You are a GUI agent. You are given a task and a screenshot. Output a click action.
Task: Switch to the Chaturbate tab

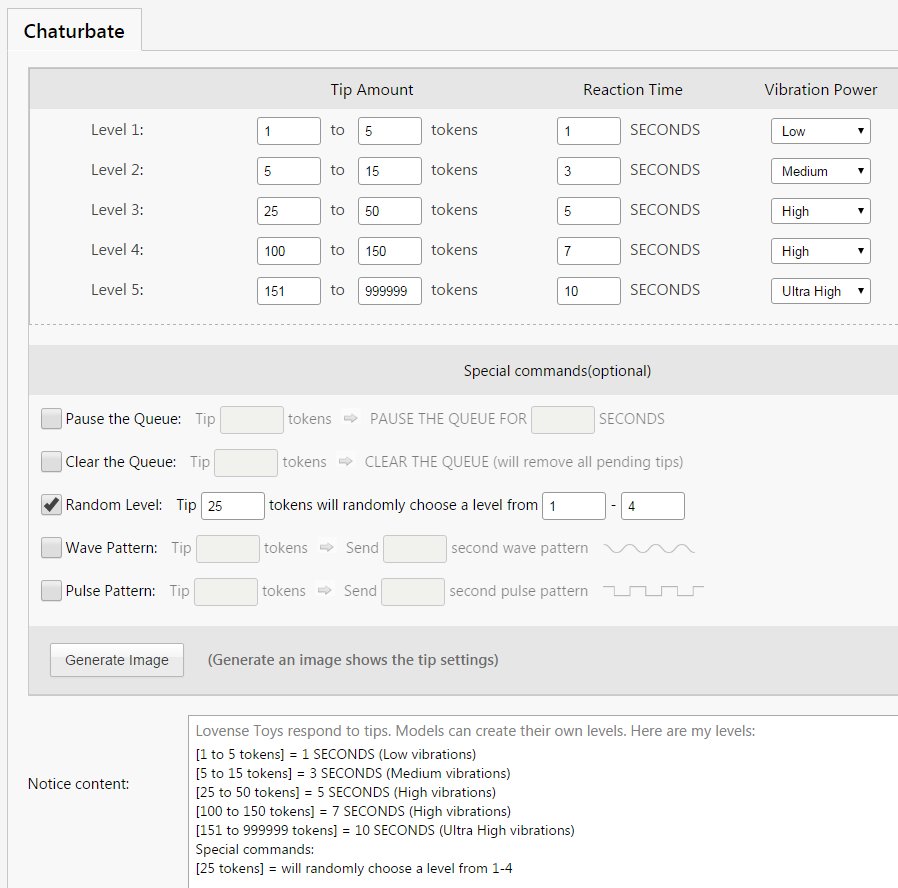pyautogui.click(x=74, y=30)
